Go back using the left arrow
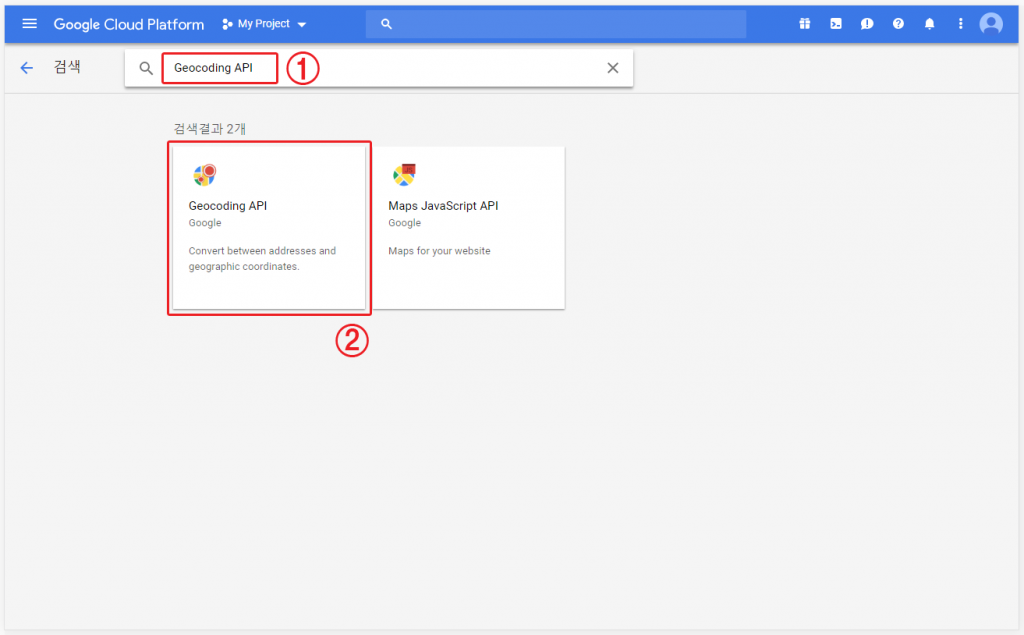Viewport: 1024px width, 635px height. click(26, 68)
